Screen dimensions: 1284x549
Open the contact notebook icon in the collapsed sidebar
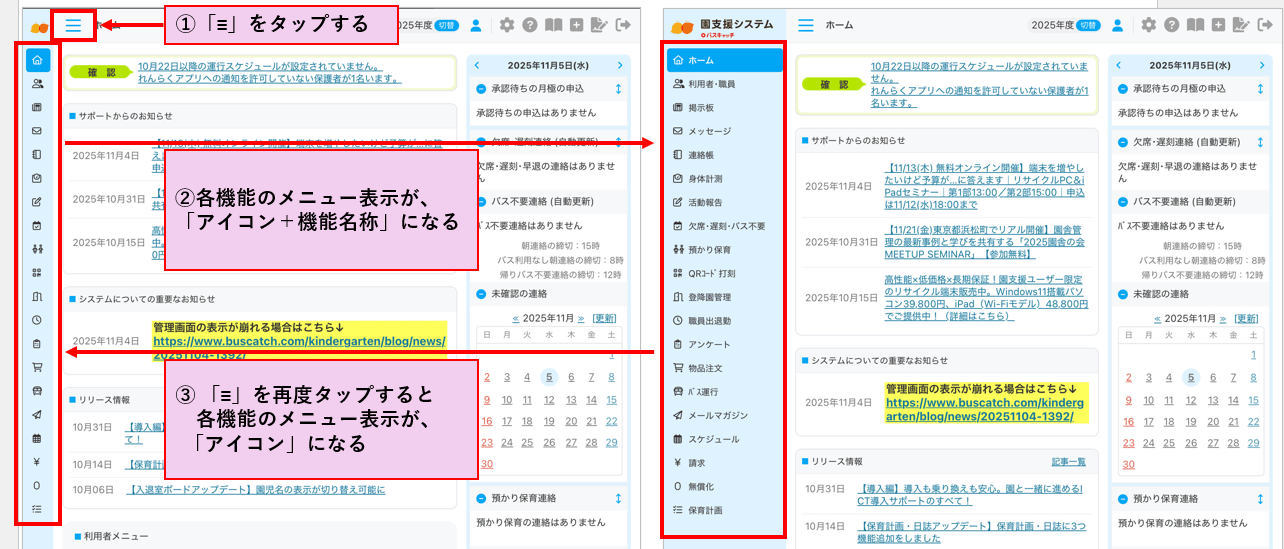38,155
